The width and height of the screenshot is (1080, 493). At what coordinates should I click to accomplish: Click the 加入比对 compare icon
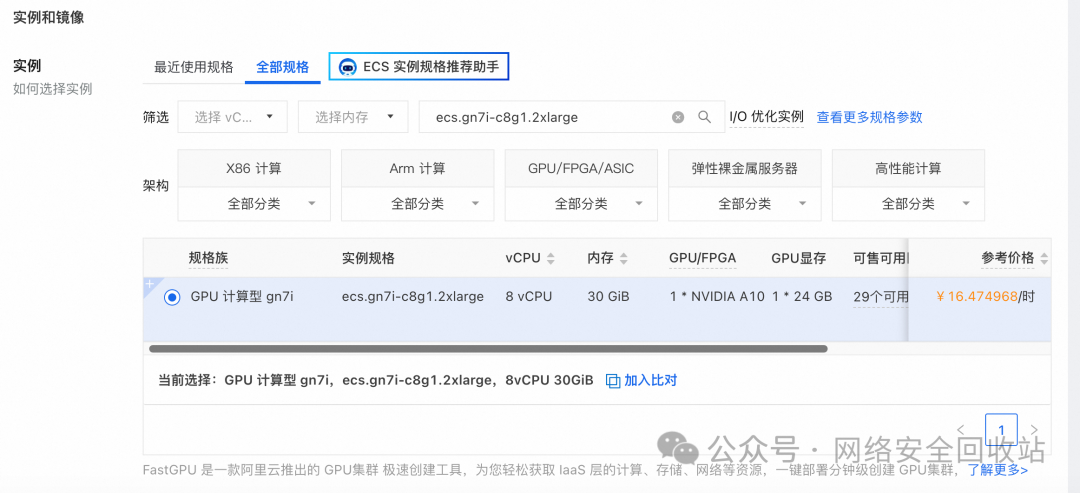tap(612, 380)
